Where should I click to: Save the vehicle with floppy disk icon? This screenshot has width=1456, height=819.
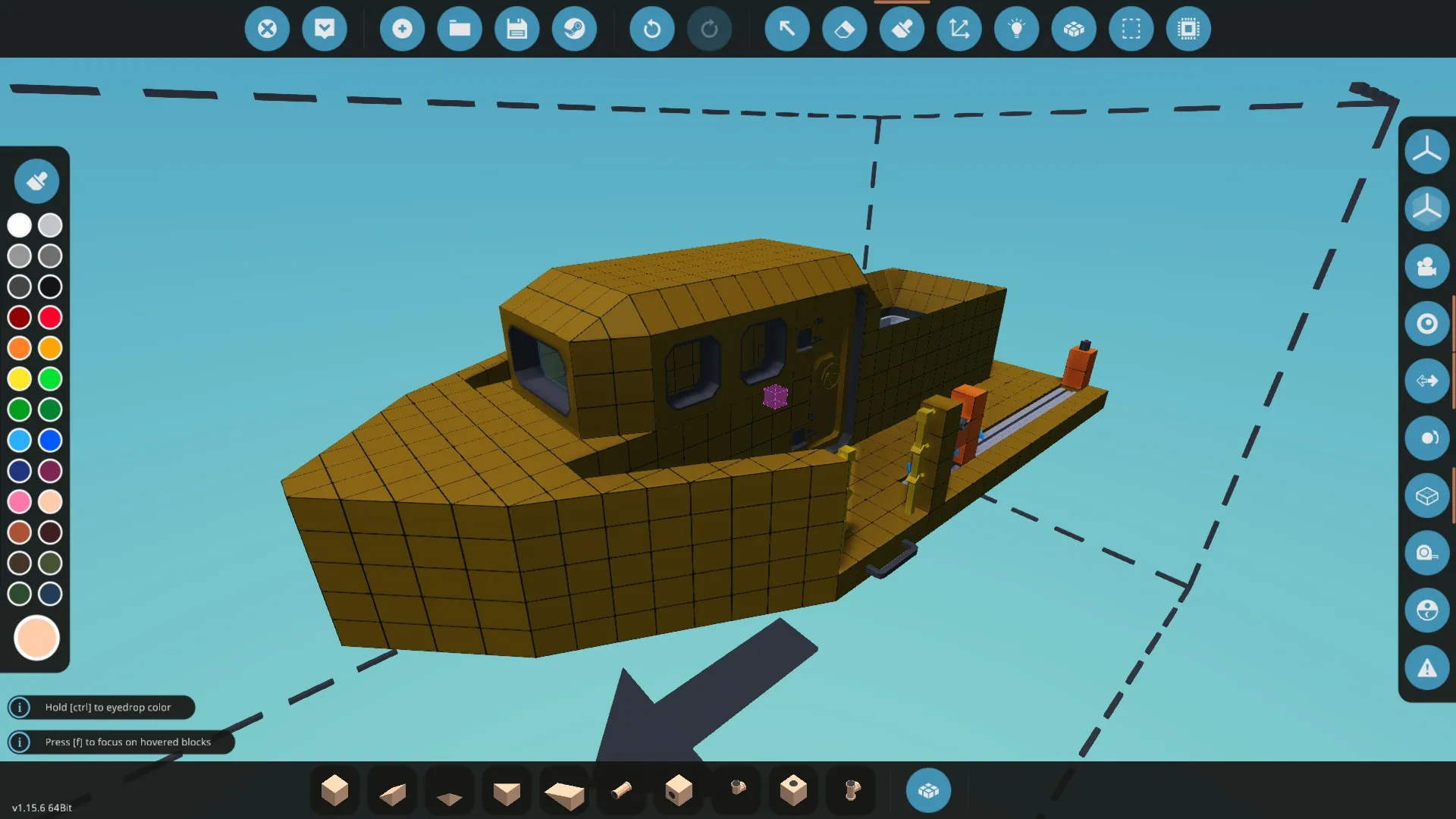point(516,29)
